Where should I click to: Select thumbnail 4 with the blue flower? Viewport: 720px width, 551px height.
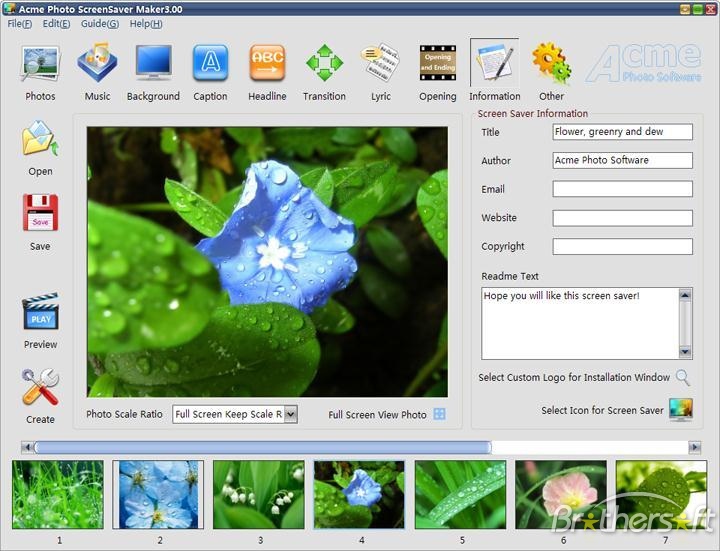[x=359, y=495]
